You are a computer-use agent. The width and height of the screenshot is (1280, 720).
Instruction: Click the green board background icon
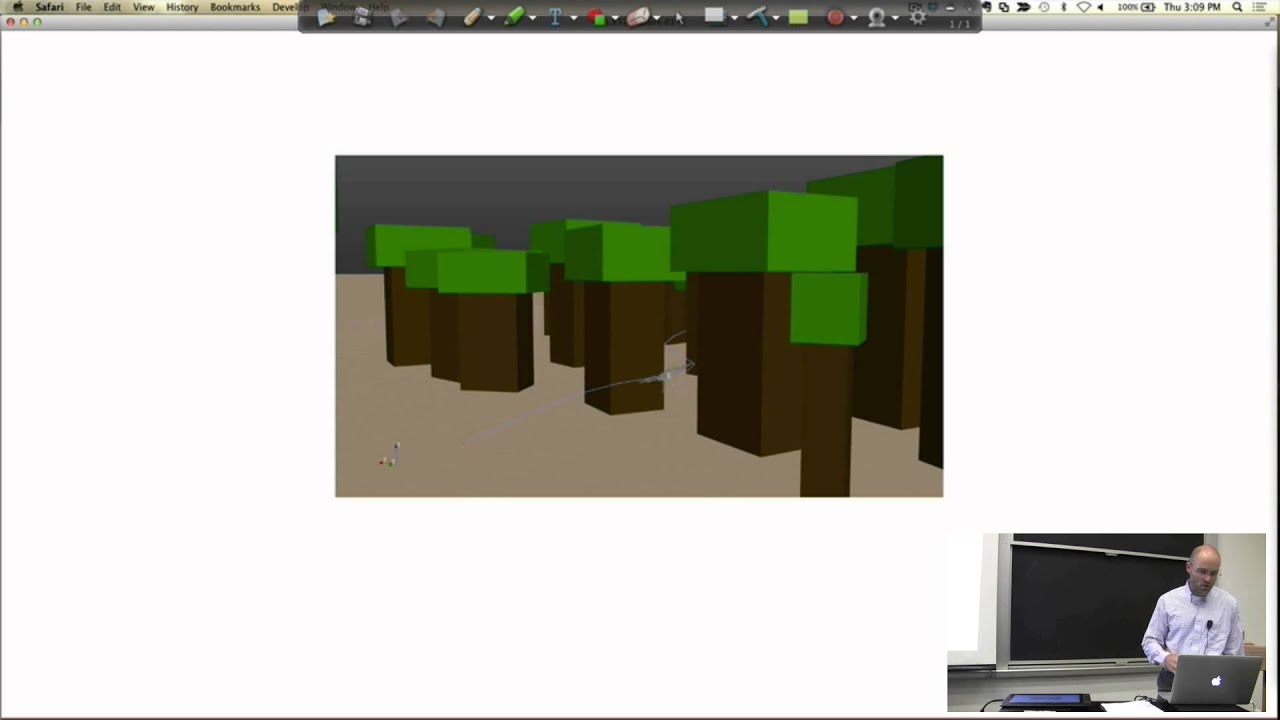pyautogui.click(x=797, y=17)
